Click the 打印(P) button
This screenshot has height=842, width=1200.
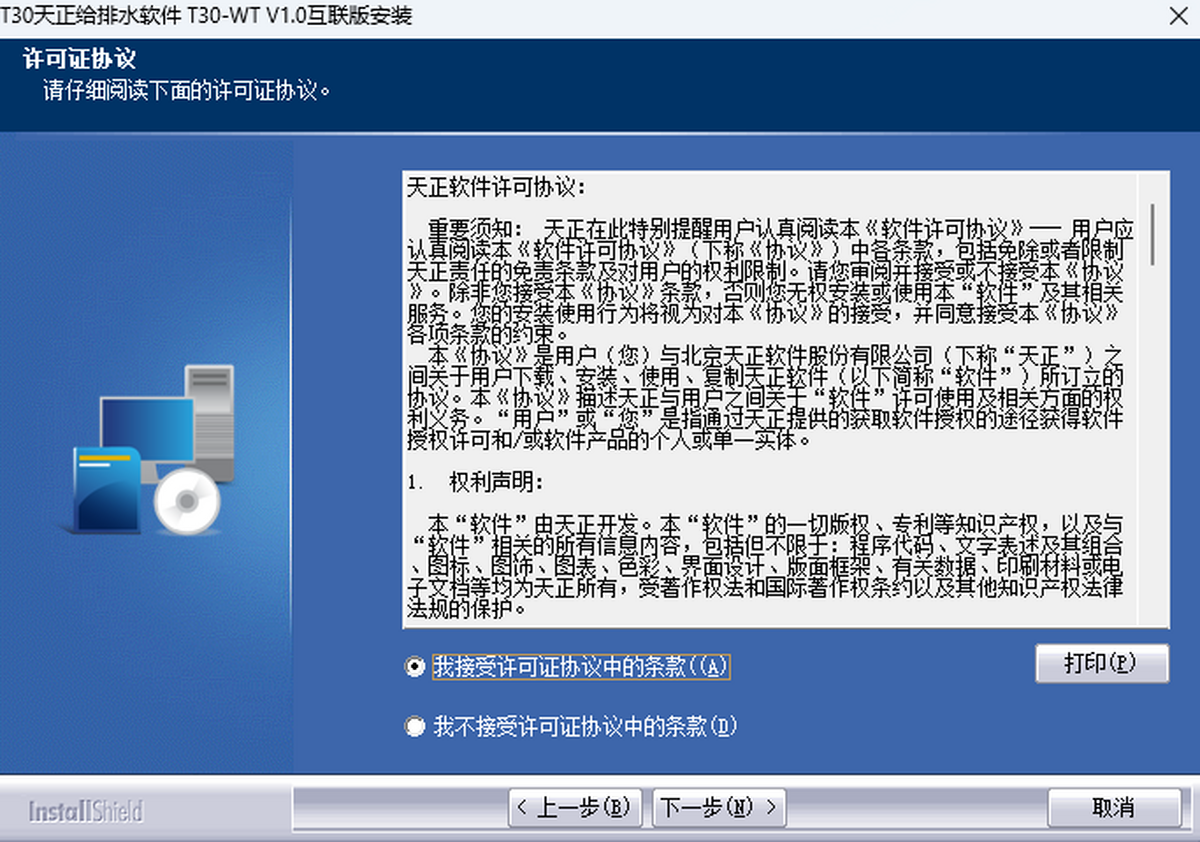[1102, 664]
